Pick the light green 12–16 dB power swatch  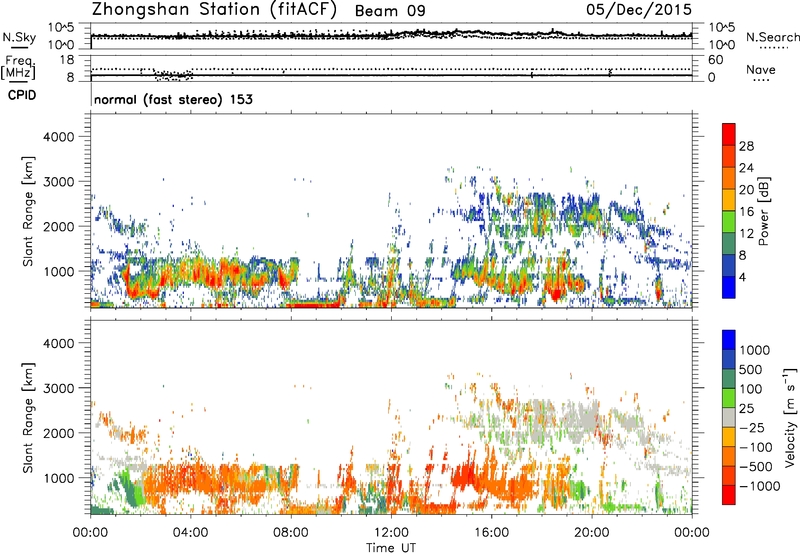[729, 221]
